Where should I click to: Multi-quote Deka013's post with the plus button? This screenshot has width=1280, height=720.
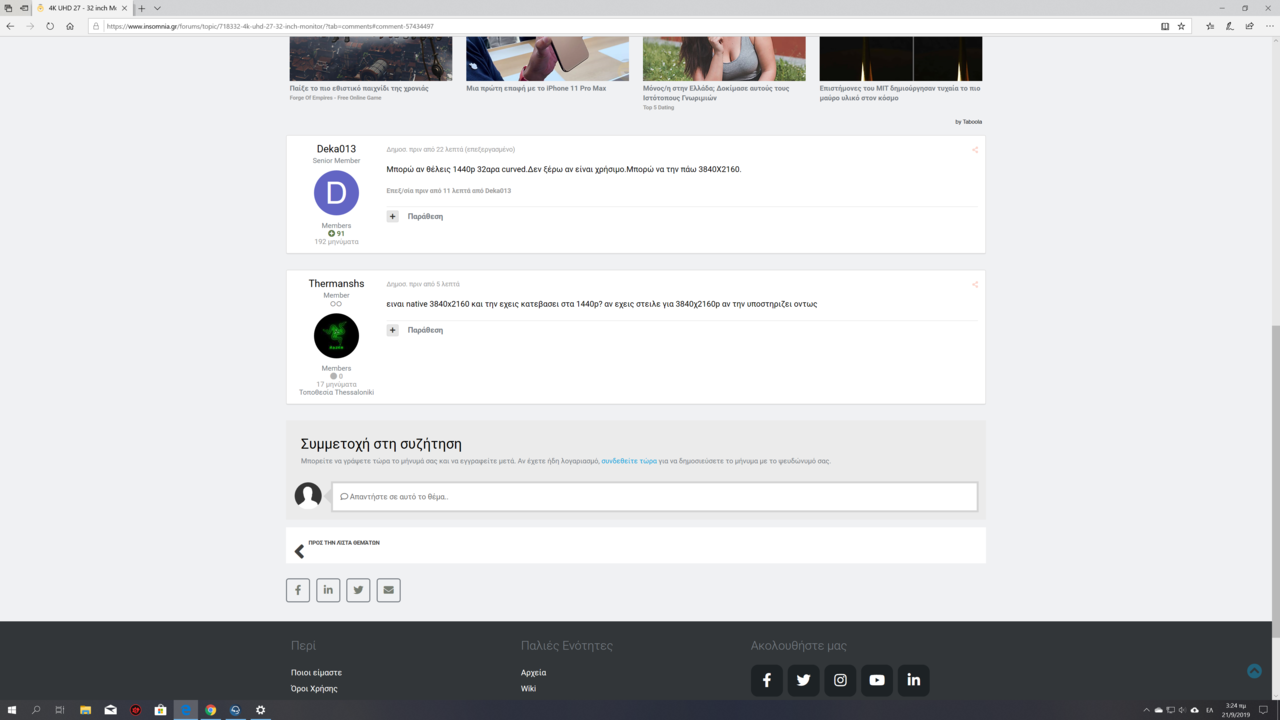pos(393,216)
